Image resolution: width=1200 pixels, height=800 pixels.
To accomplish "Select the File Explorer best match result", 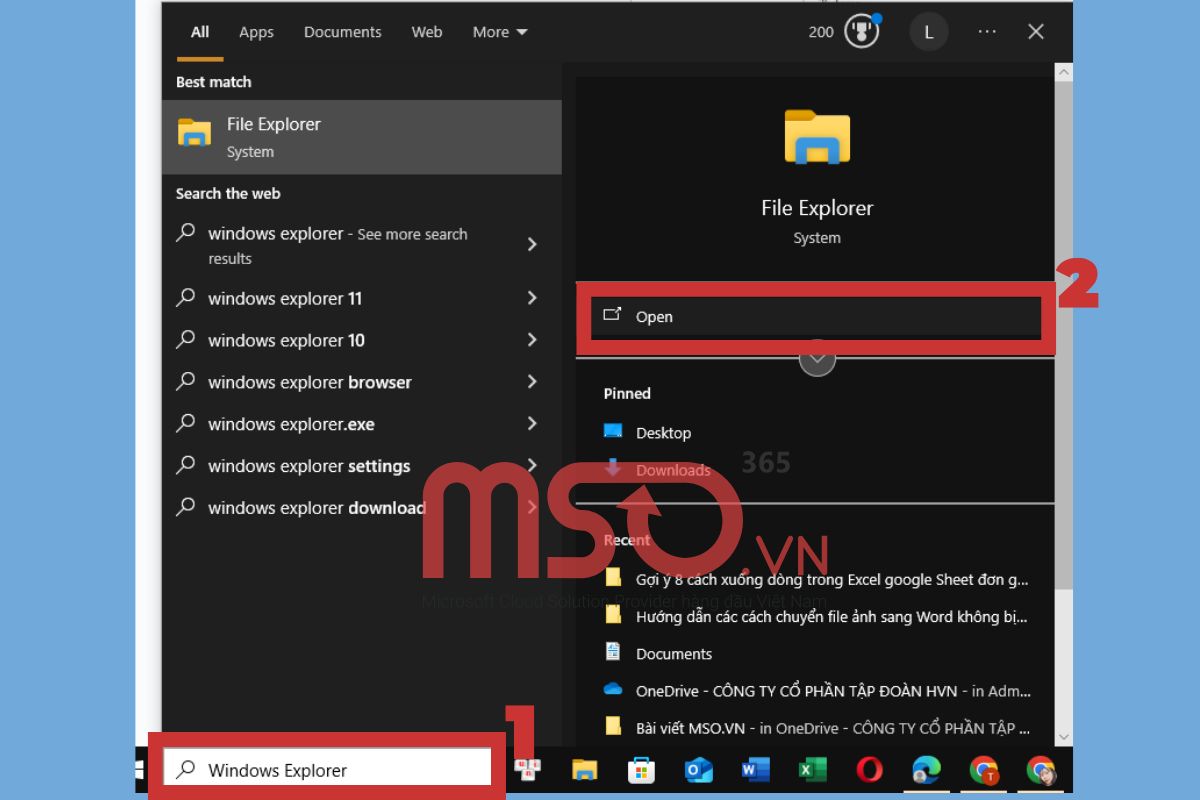I will [362, 137].
